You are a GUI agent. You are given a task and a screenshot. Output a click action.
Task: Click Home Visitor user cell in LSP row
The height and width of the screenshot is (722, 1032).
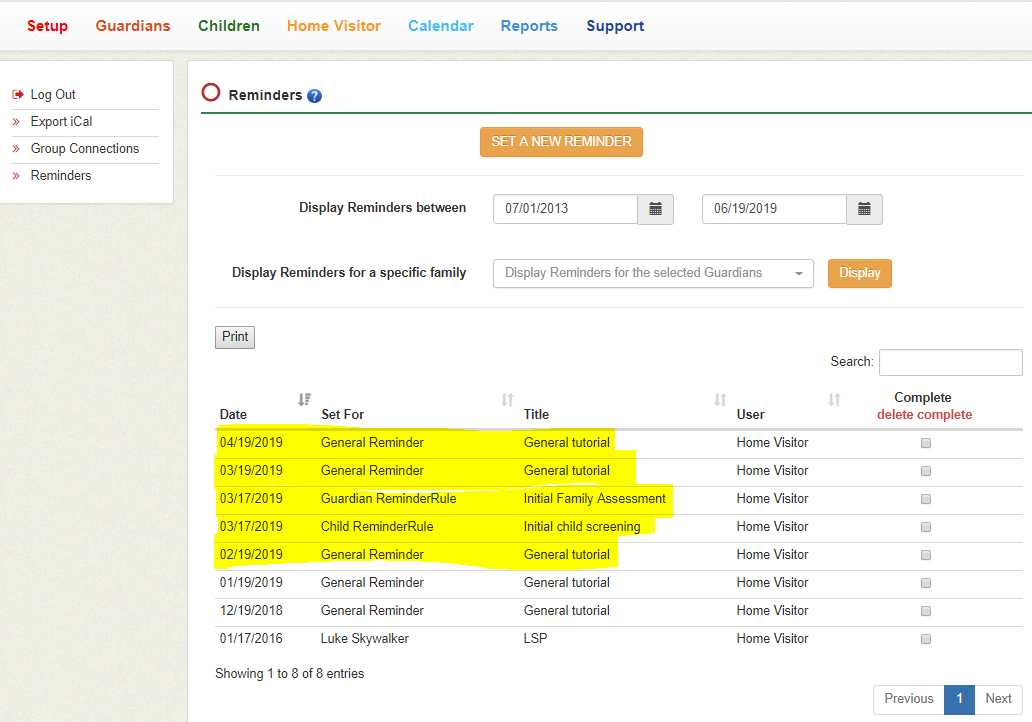pos(772,639)
